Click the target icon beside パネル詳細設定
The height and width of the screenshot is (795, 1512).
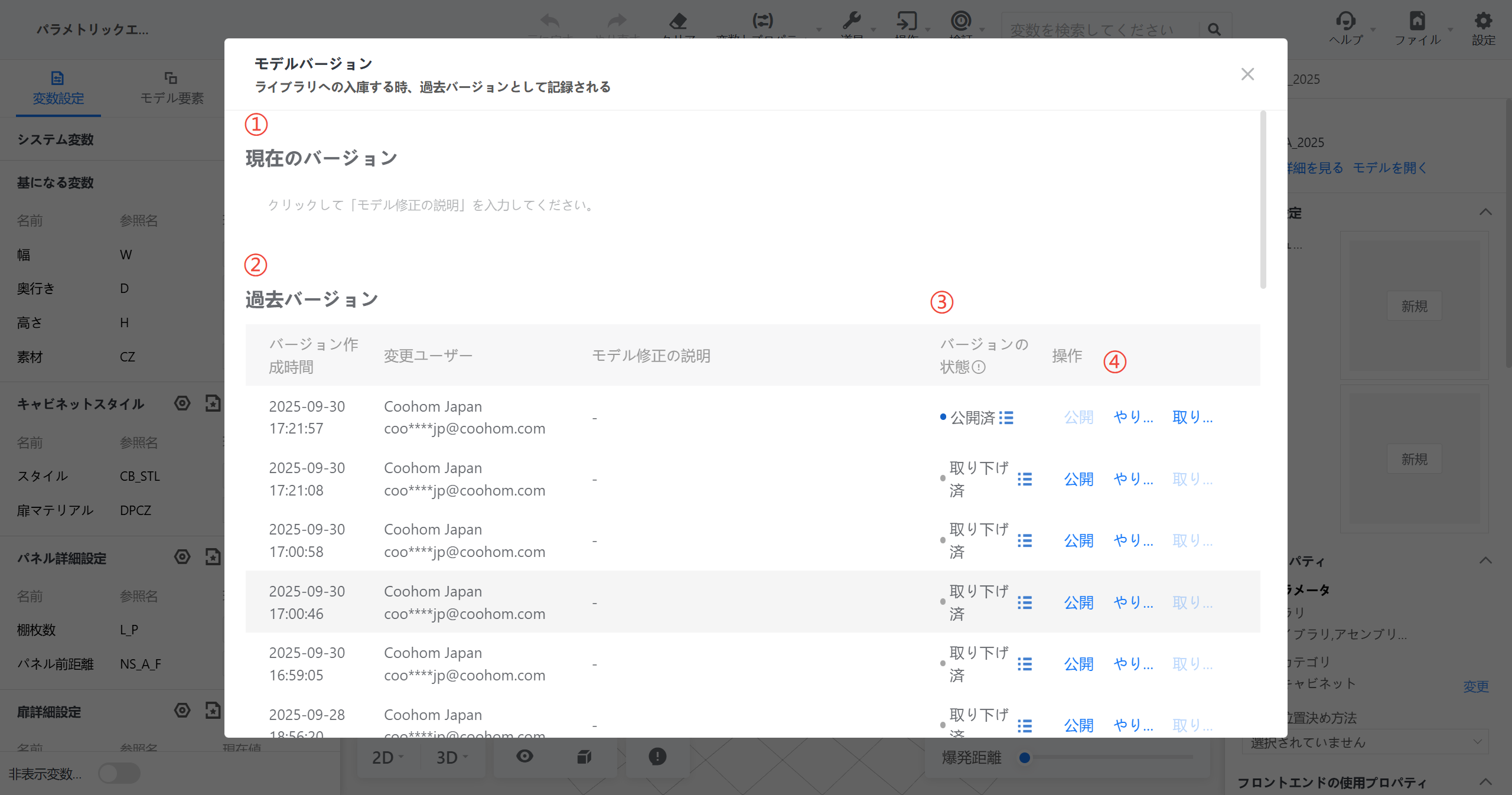[x=183, y=557]
